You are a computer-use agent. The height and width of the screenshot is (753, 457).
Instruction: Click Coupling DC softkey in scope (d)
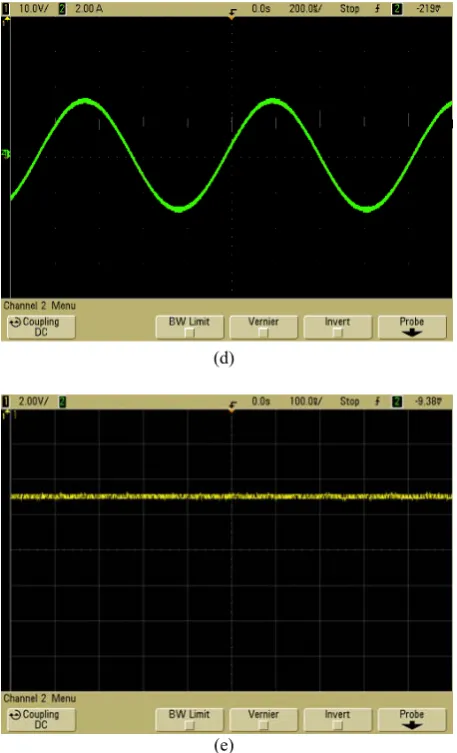click(x=41, y=327)
